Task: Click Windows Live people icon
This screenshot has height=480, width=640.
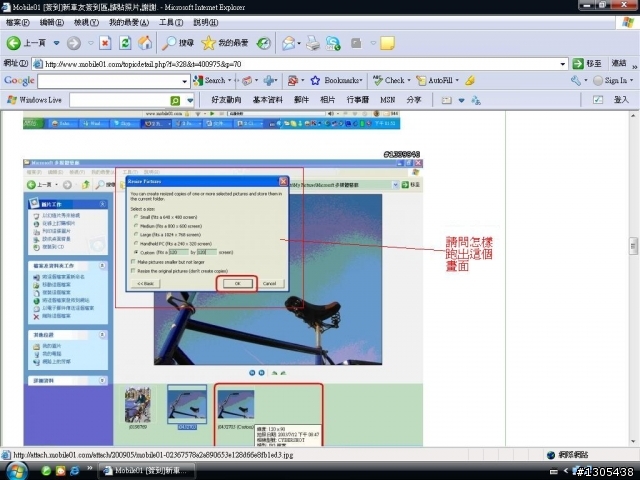Action: point(476,100)
